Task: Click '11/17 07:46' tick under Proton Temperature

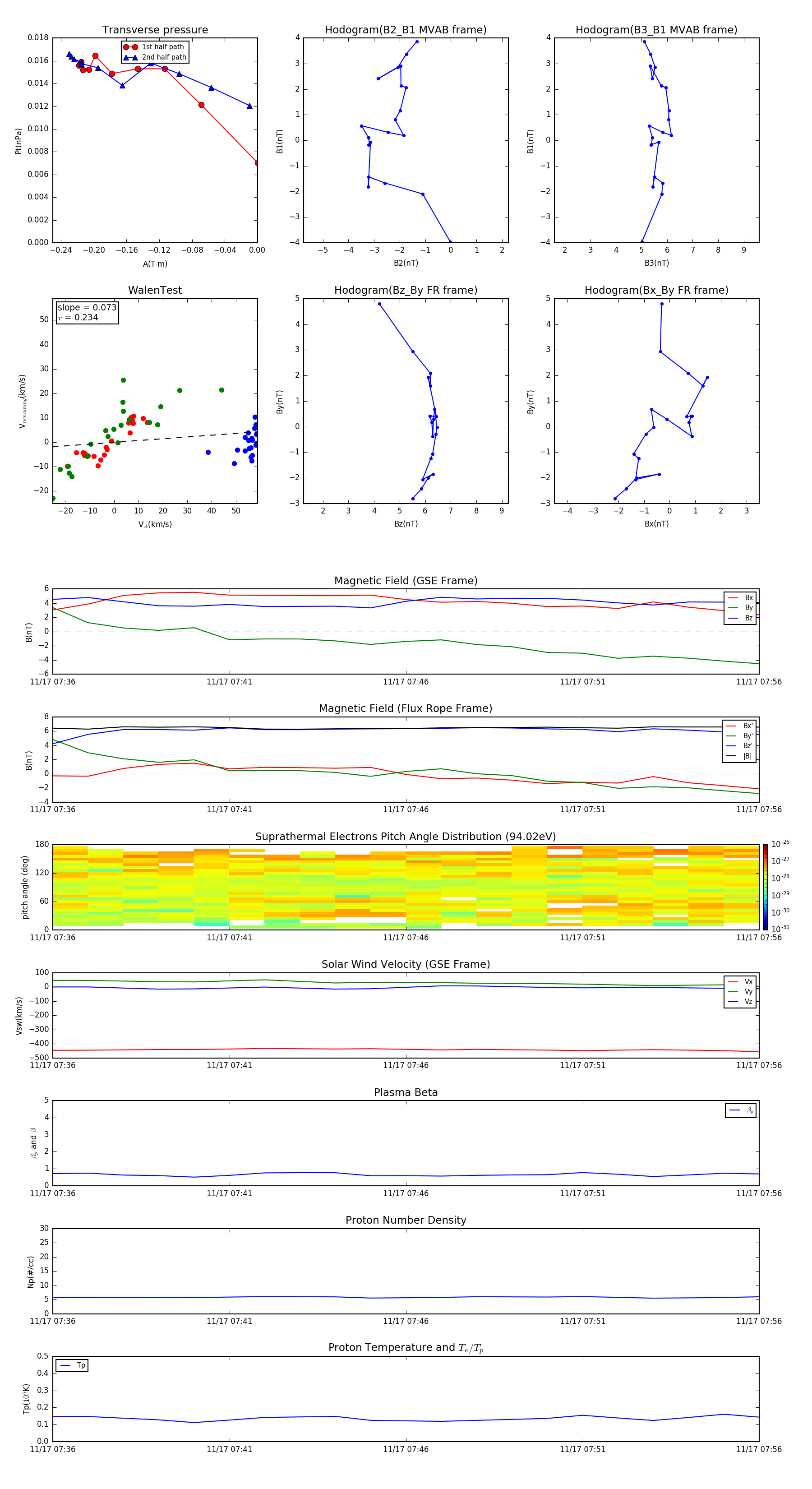Action: (x=406, y=1449)
